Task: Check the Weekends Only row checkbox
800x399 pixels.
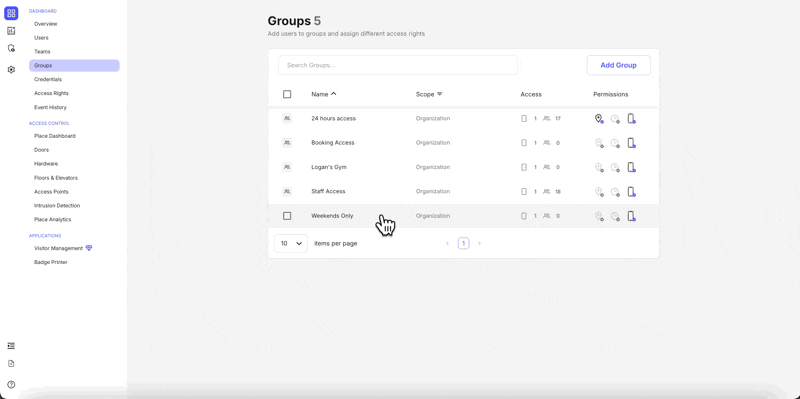Action: click(x=287, y=216)
